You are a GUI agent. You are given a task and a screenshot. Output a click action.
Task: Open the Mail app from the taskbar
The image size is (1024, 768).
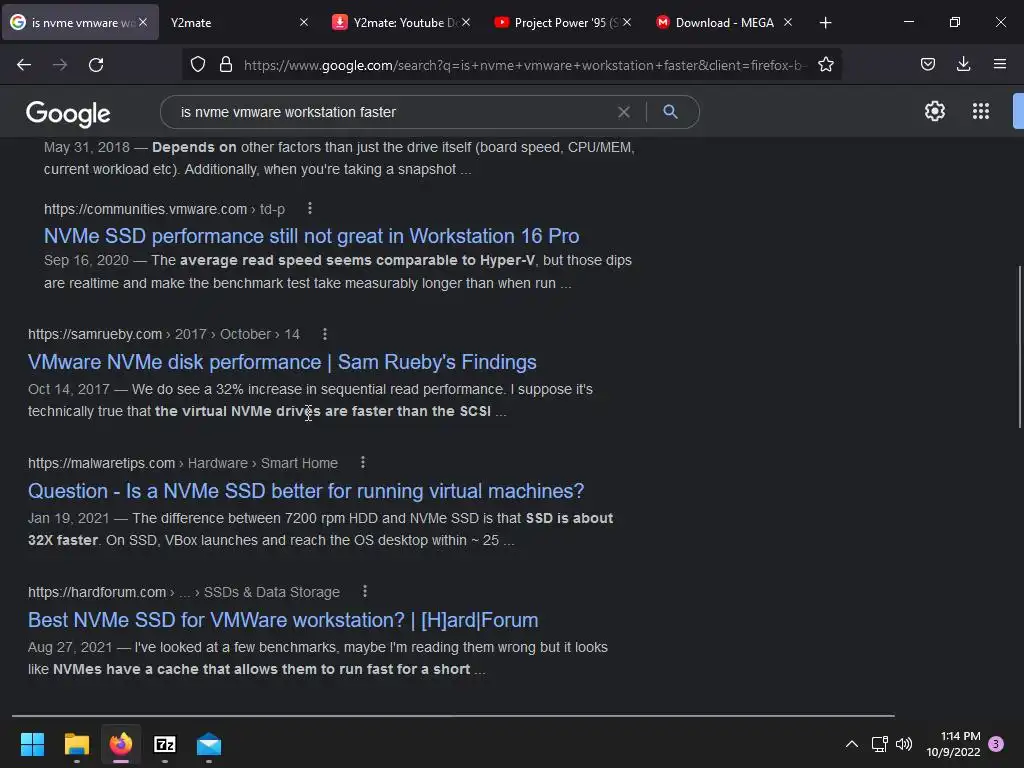click(209, 744)
